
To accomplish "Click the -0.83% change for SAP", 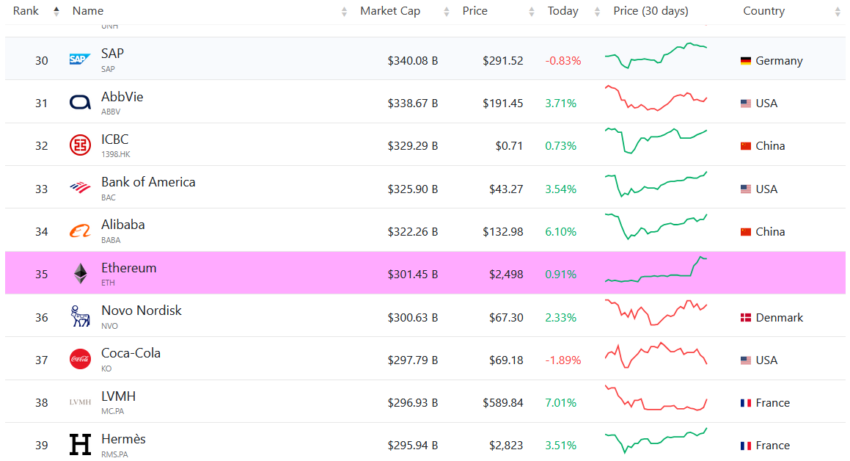I will [563, 61].
